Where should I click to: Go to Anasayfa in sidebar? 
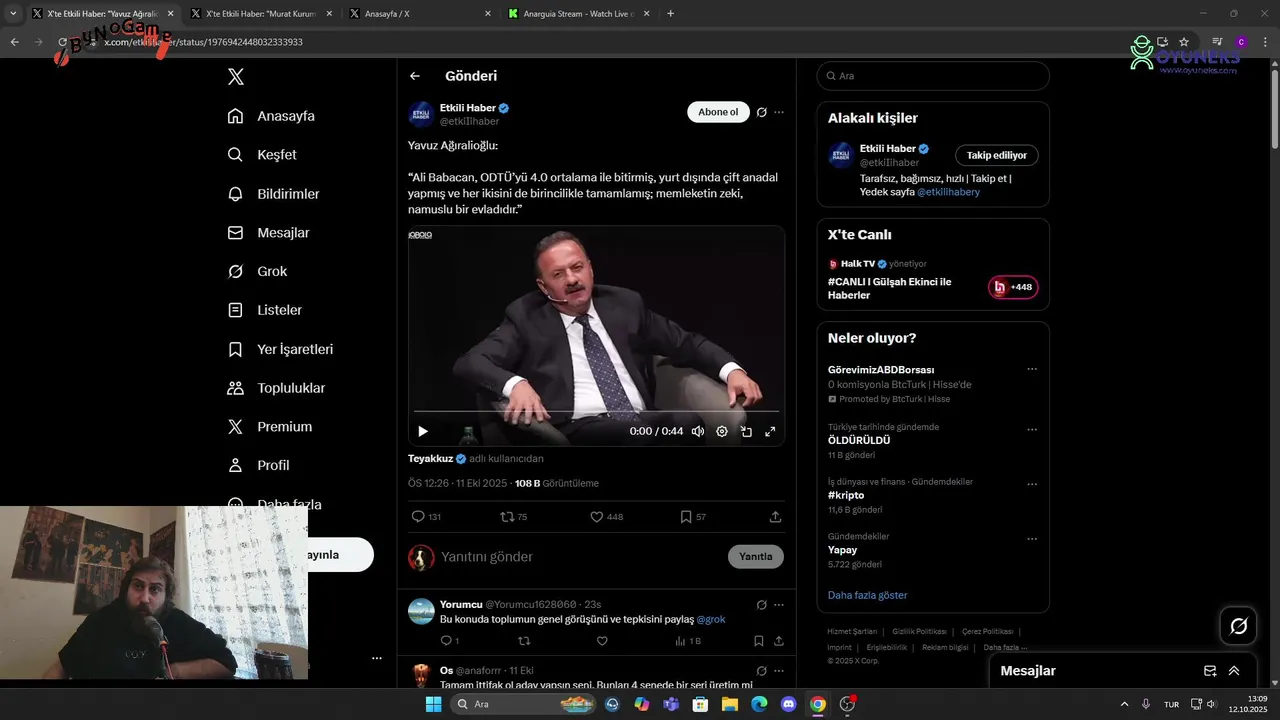(x=271, y=116)
